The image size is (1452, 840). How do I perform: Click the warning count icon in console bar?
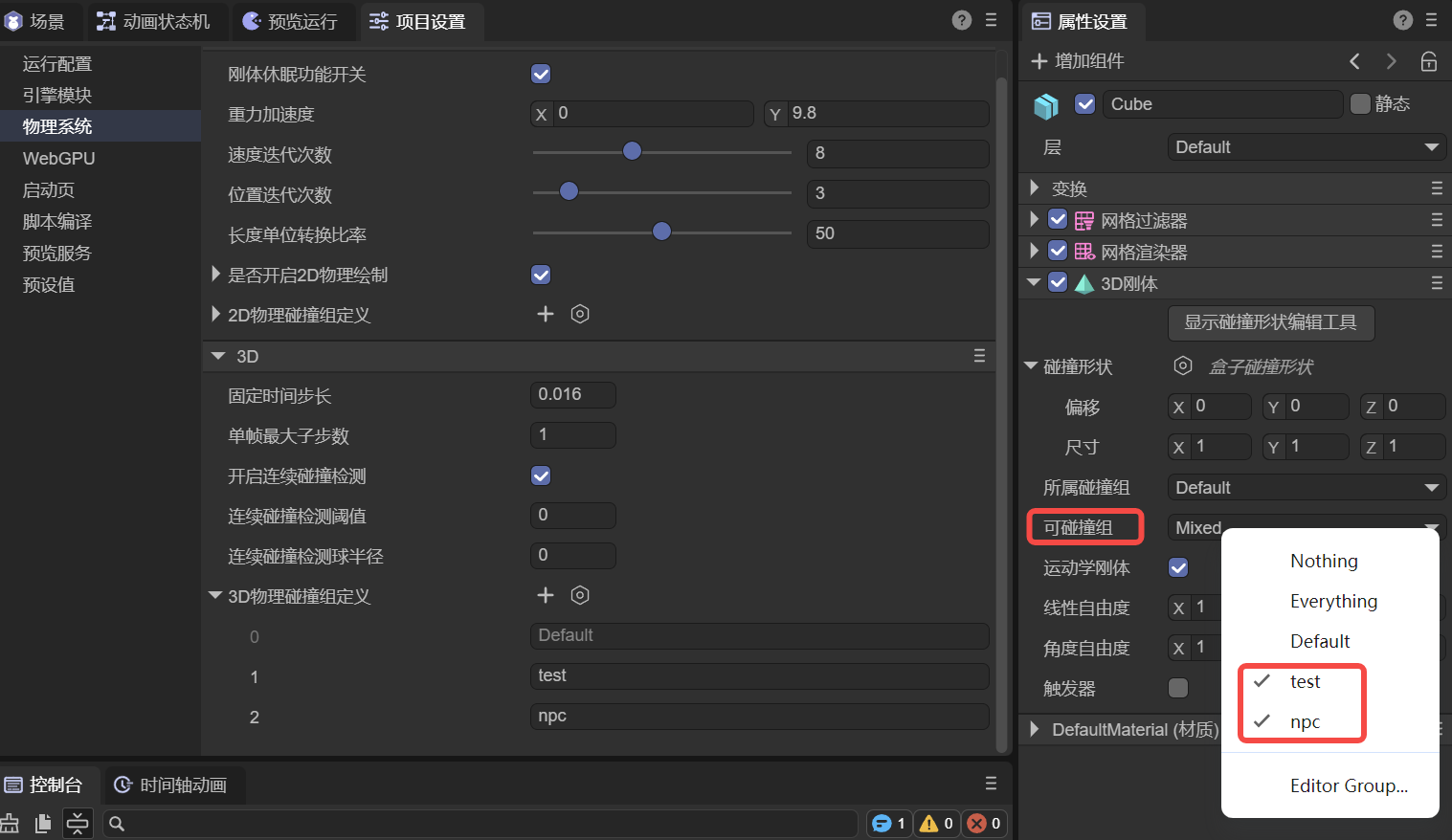[928, 823]
